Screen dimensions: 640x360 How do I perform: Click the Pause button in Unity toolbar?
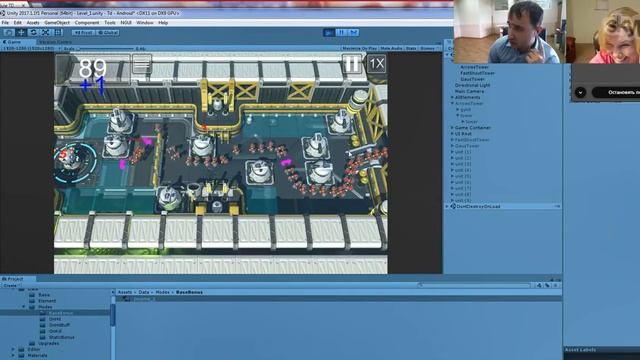coord(341,32)
